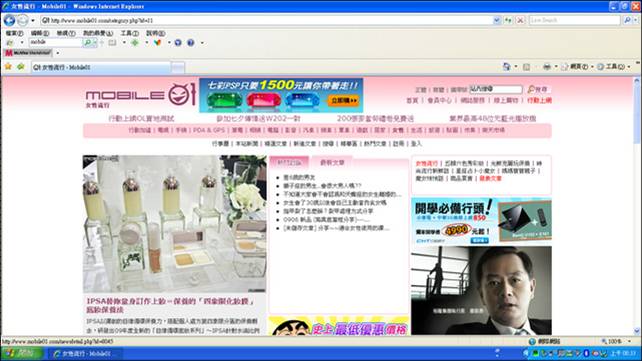Open a new tab with the blank tab button
Image resolution: width=642 pixels, height=361 pixels.
pyautogui.click(x=178, y=68)
